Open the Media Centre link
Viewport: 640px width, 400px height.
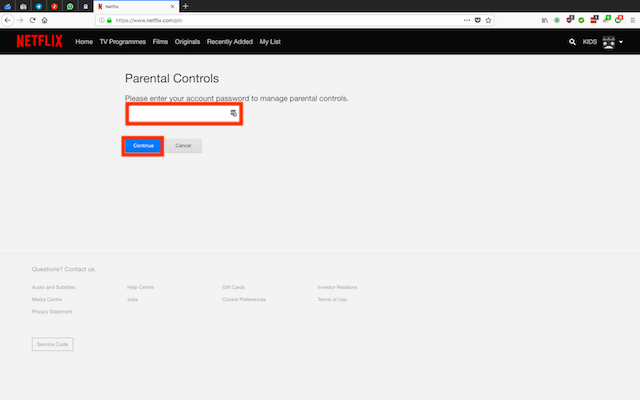(47, 300)
